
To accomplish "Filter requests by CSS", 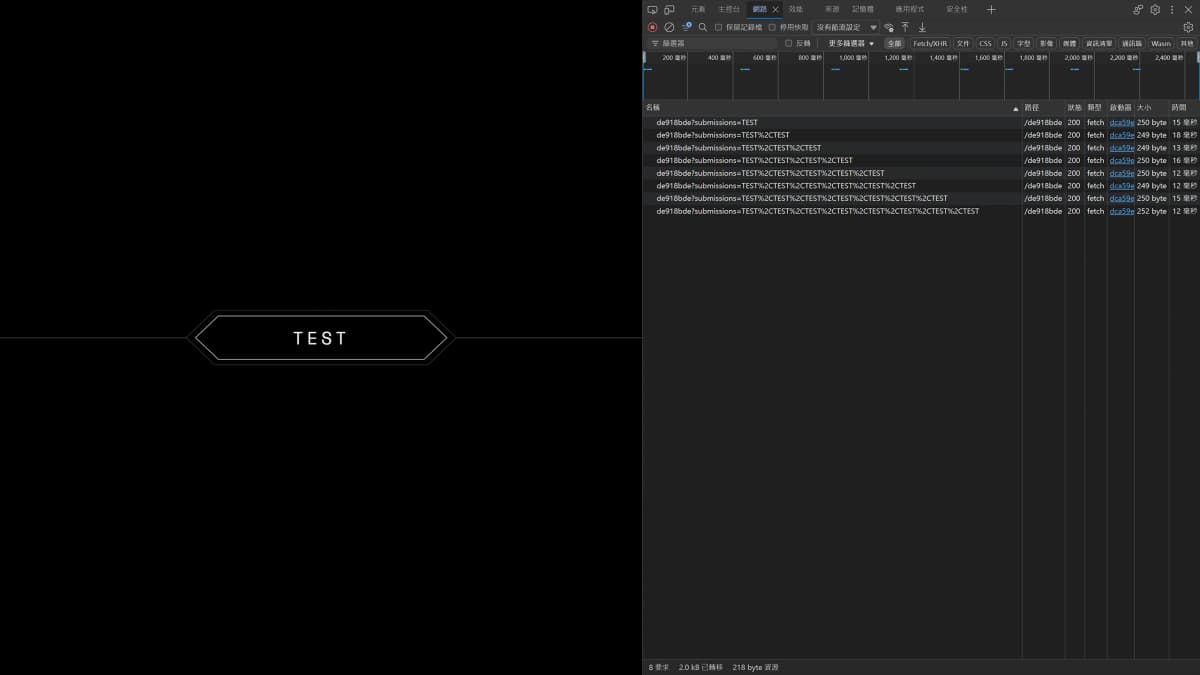I will point(985,43).
